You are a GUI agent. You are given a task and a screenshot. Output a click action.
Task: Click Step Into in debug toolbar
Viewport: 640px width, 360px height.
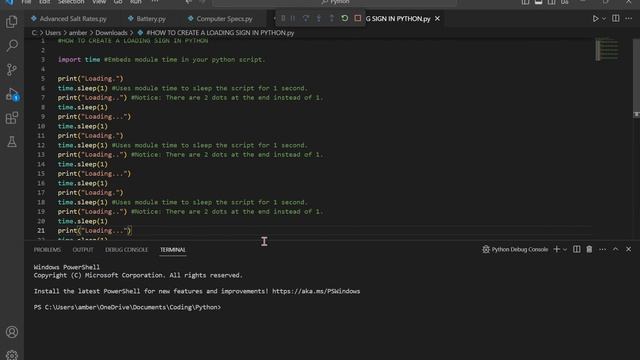coord(319,18)
